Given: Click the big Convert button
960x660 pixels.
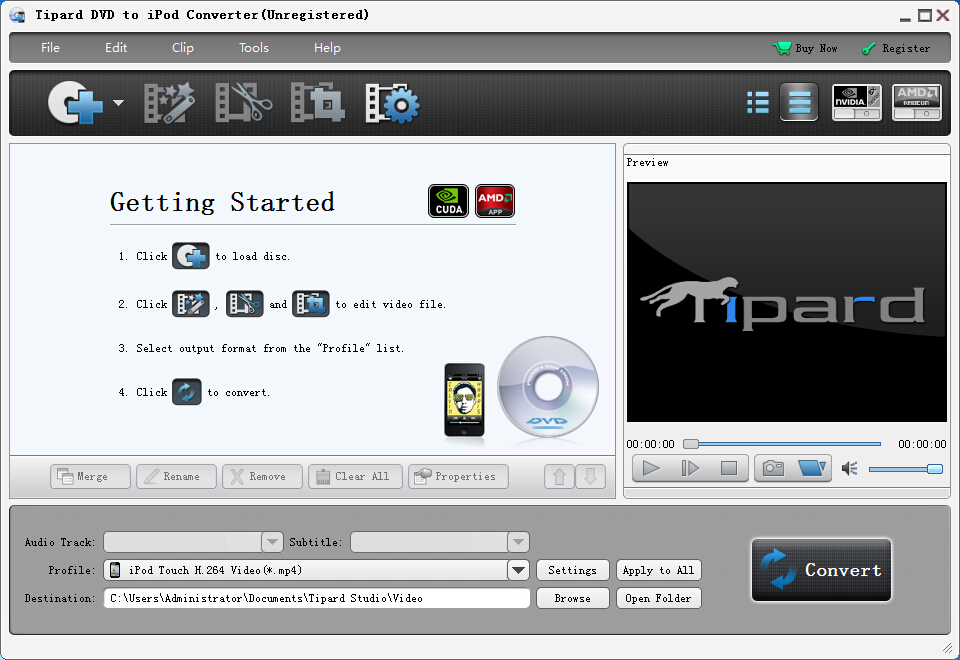Looking at the screenshot, I should [821, 570].
